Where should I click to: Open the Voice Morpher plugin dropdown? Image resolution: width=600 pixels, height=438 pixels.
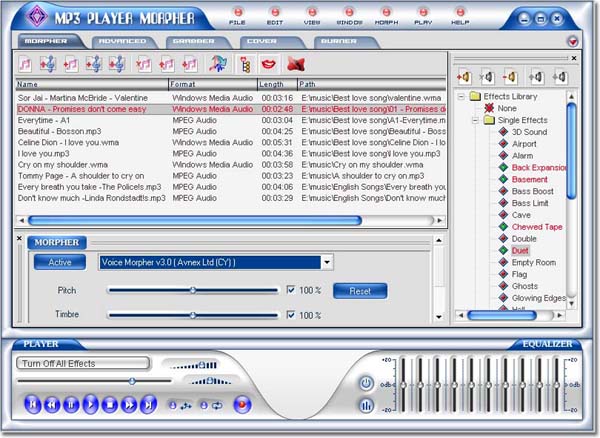click(327, 262)
